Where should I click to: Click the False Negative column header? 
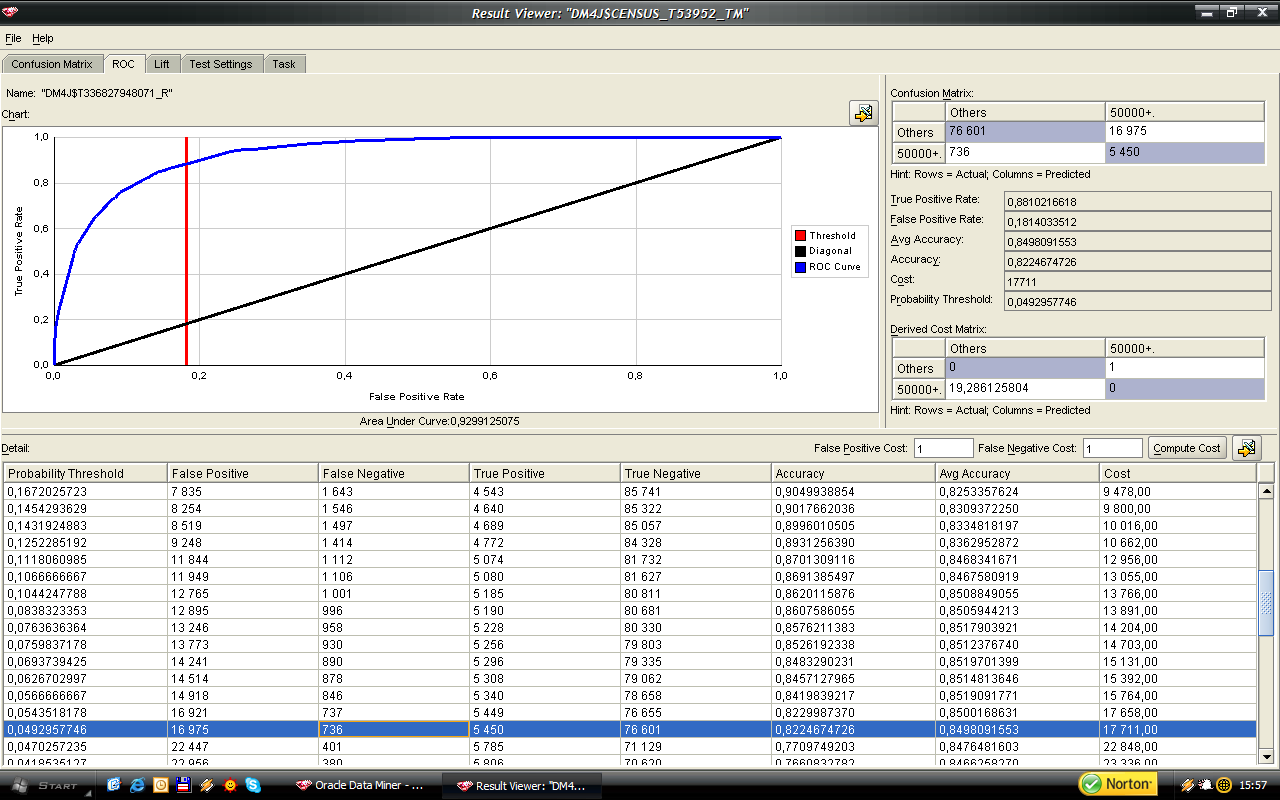(394, 473)
